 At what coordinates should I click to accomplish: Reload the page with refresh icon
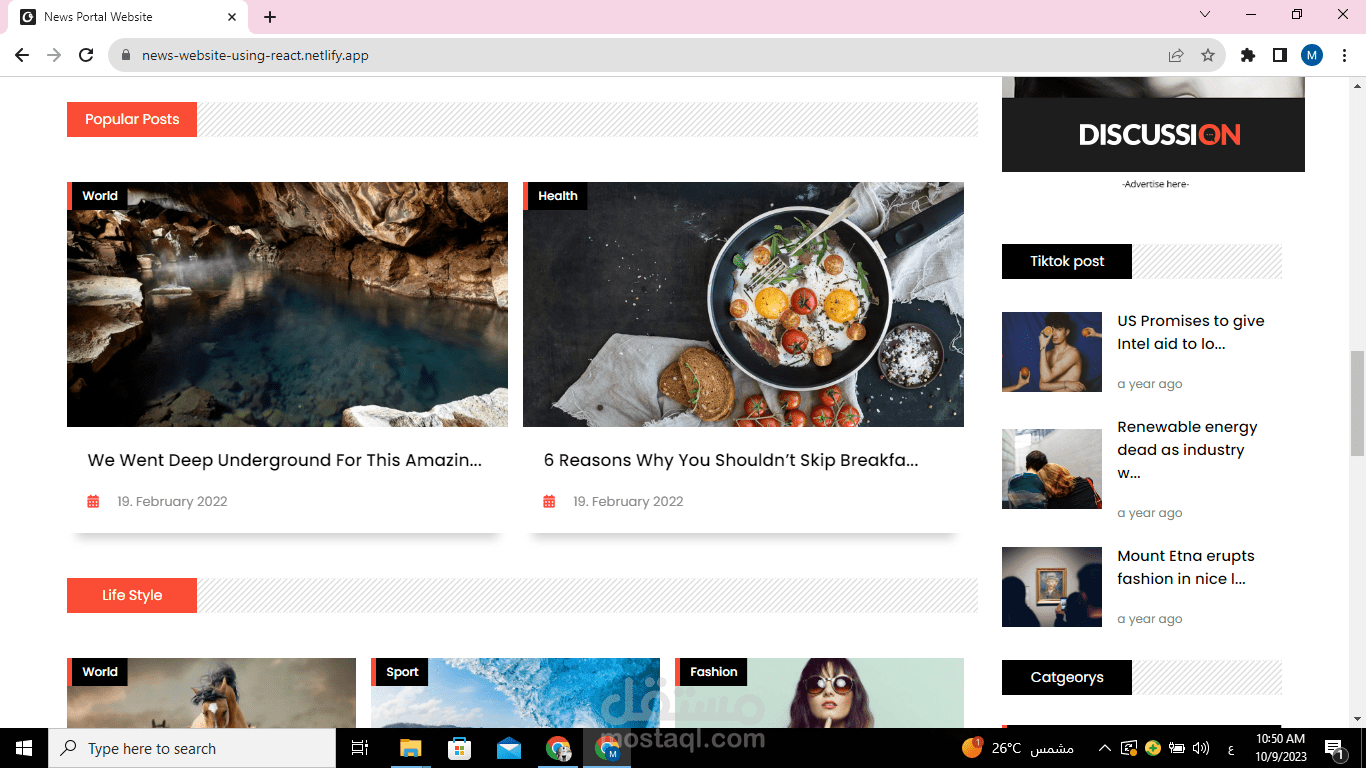point(86,55)
